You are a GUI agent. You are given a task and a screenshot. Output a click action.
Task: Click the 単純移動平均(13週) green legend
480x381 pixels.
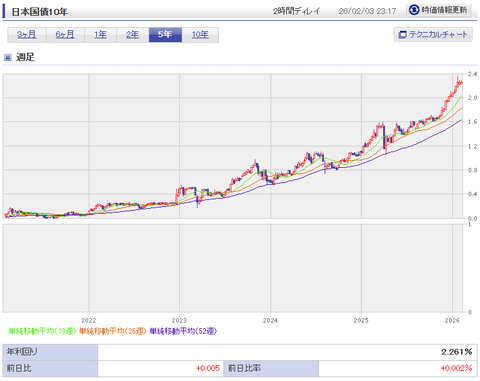tap(42, 331)
